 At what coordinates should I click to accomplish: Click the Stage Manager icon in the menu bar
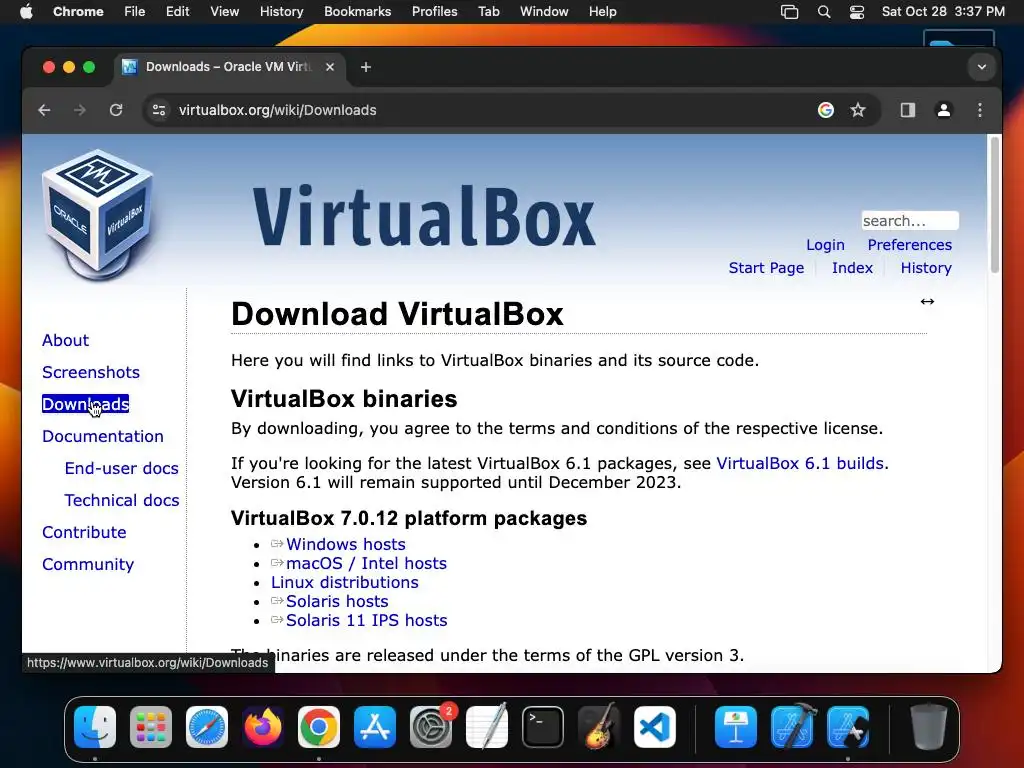click(x=790, y=12)
